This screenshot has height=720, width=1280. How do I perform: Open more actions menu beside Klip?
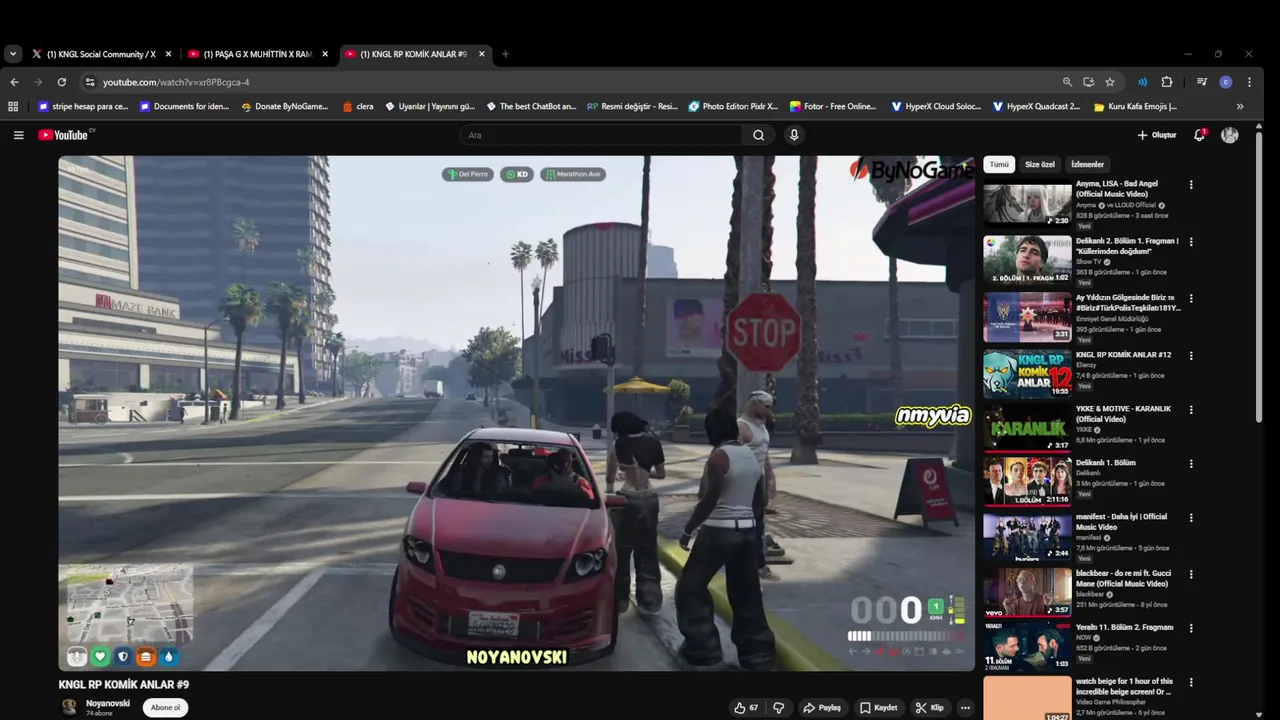point(965,707)
